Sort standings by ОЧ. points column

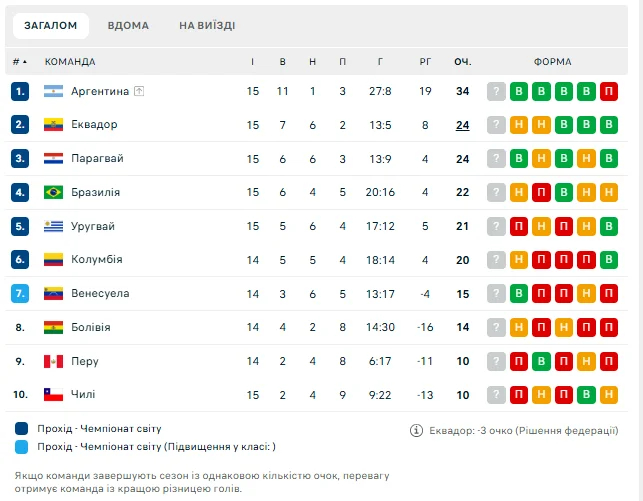(462, 62)
